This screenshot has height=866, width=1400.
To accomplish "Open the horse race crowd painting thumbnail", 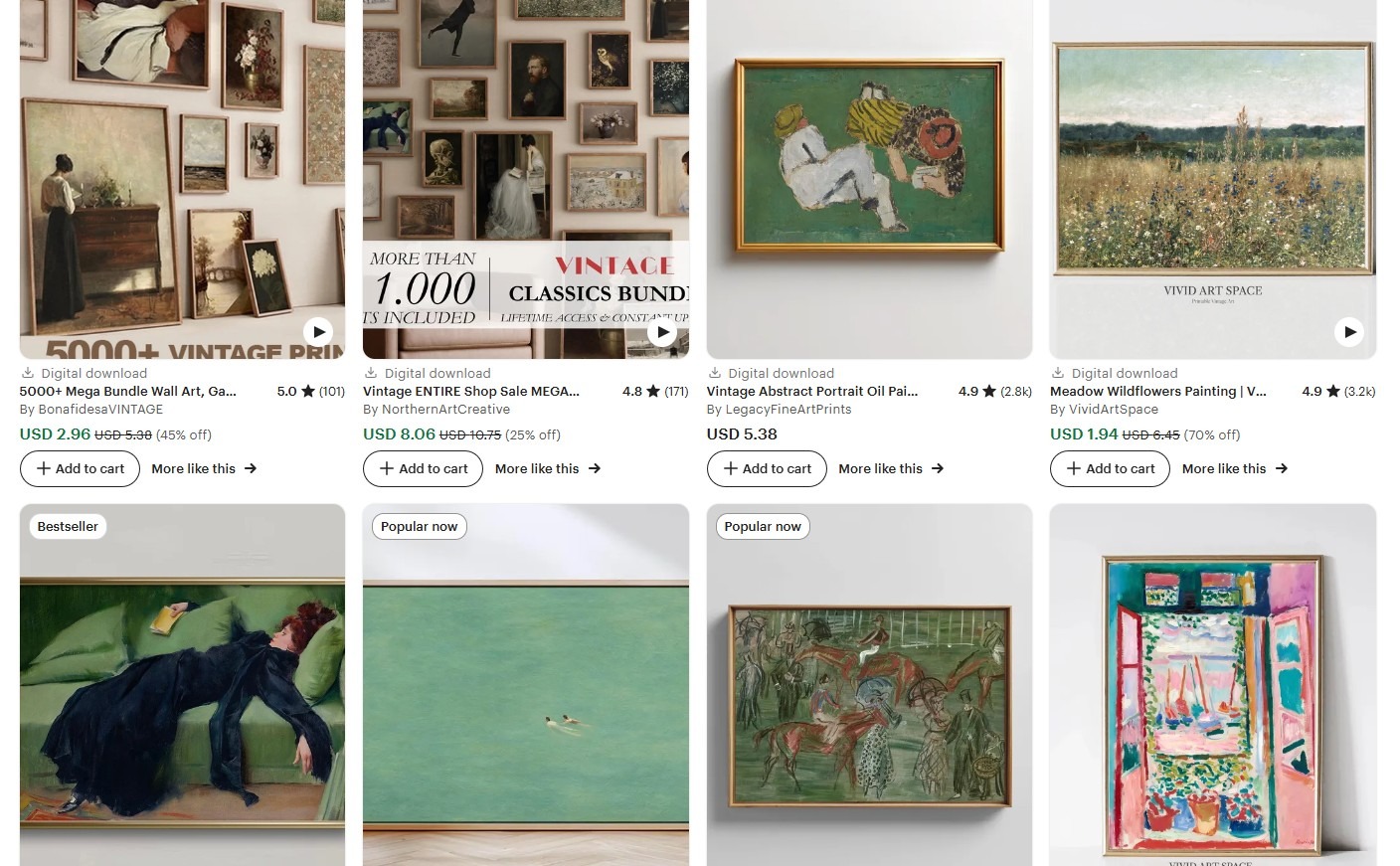I will pos(869,685).
